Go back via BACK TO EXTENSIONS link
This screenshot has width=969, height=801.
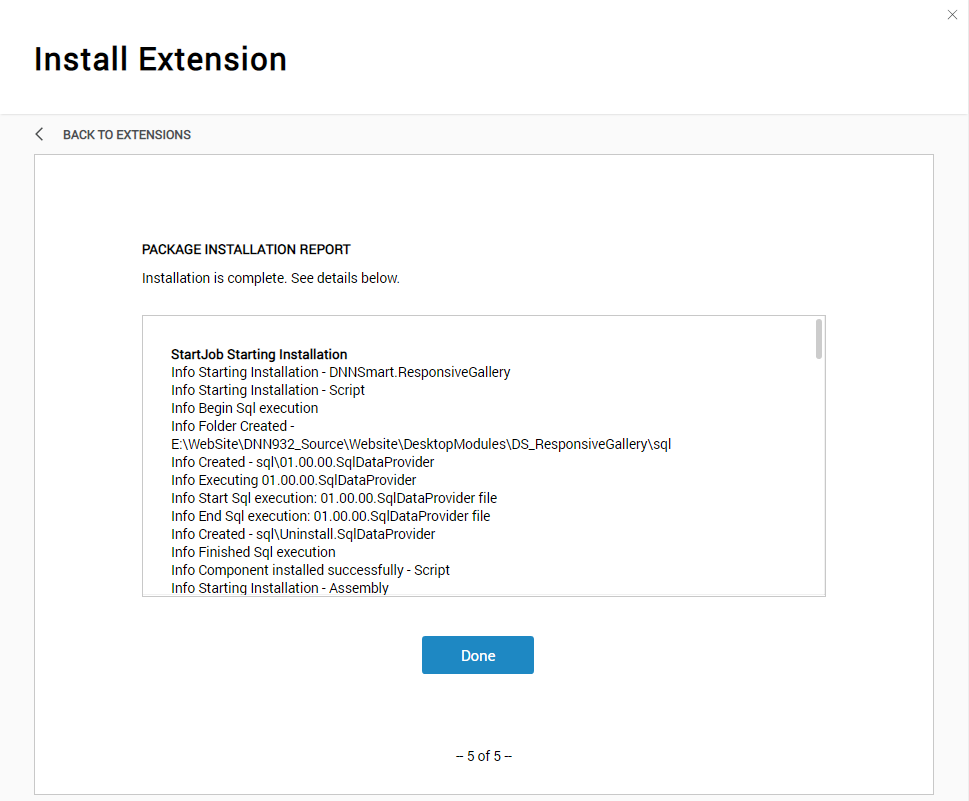click(127, 135)
